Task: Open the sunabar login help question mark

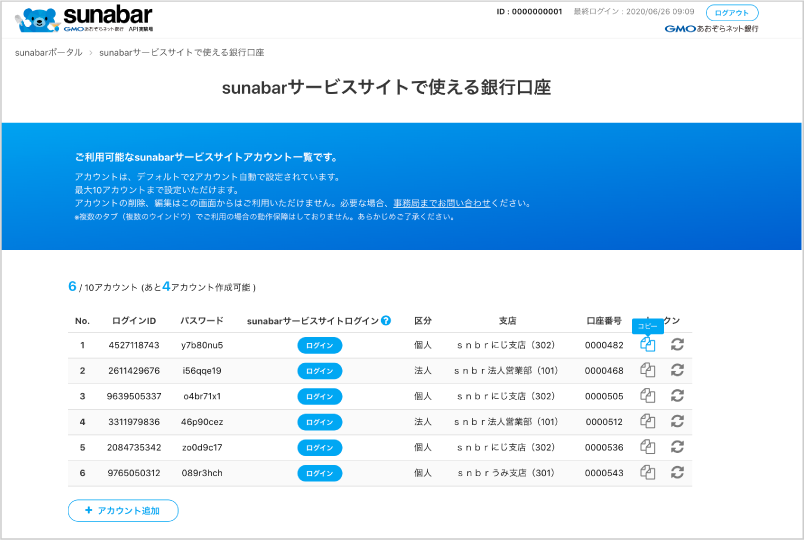Action: pos(386,321)
